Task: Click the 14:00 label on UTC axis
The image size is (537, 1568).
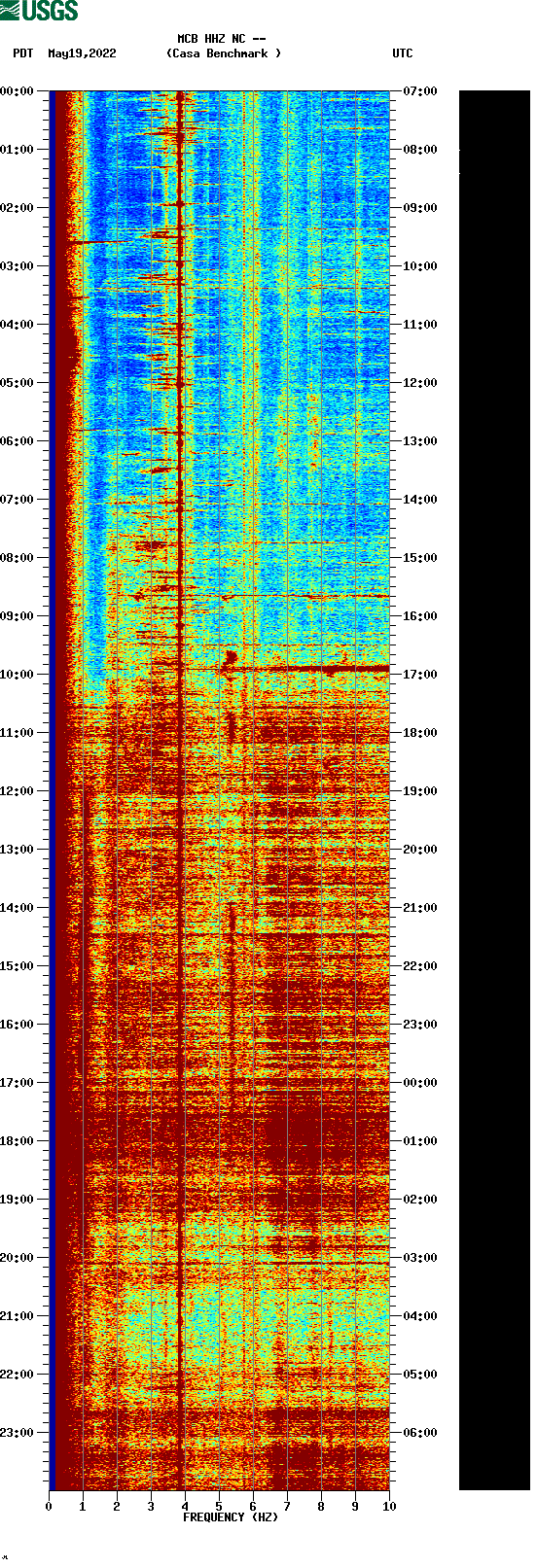Action: point(420,500)
